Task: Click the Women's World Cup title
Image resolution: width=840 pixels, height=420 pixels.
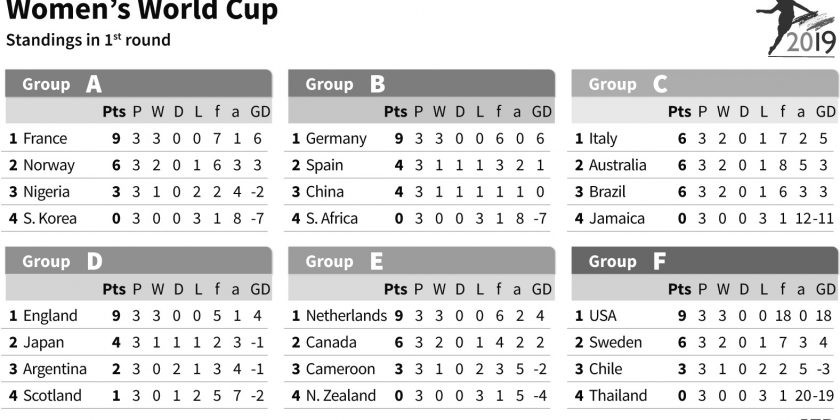Action: [142, 13]
